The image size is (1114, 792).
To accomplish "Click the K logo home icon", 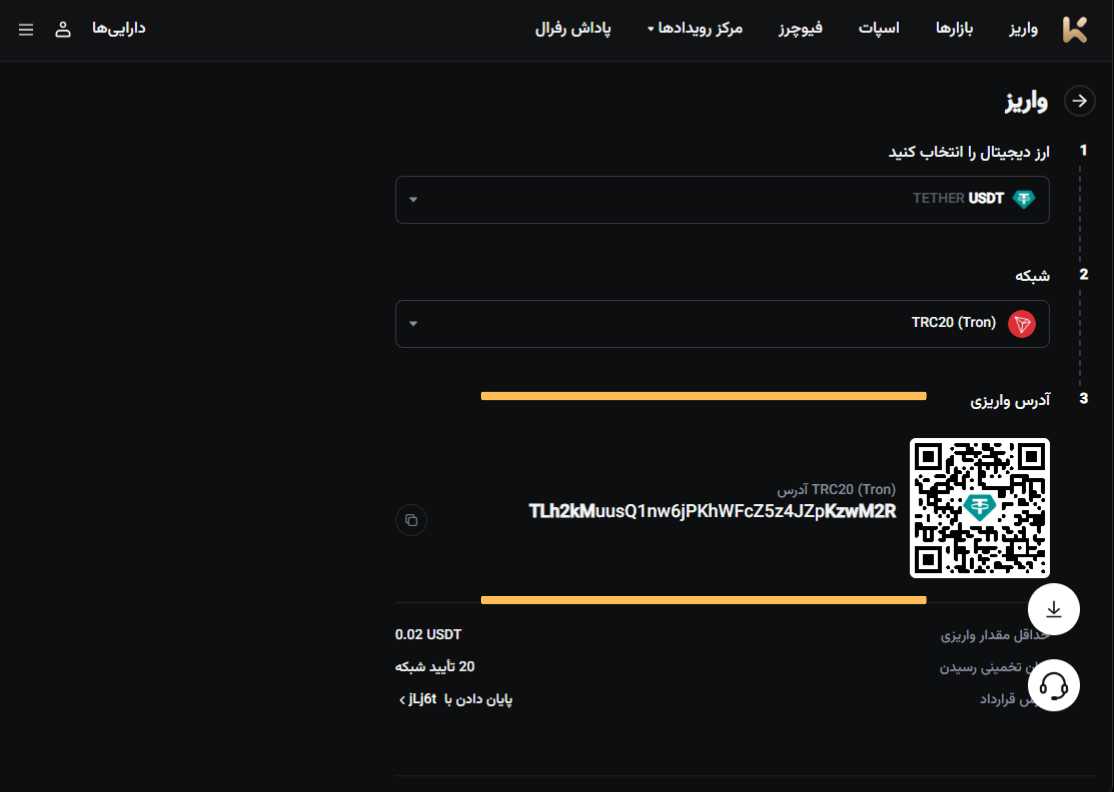I will [1074, 29].
